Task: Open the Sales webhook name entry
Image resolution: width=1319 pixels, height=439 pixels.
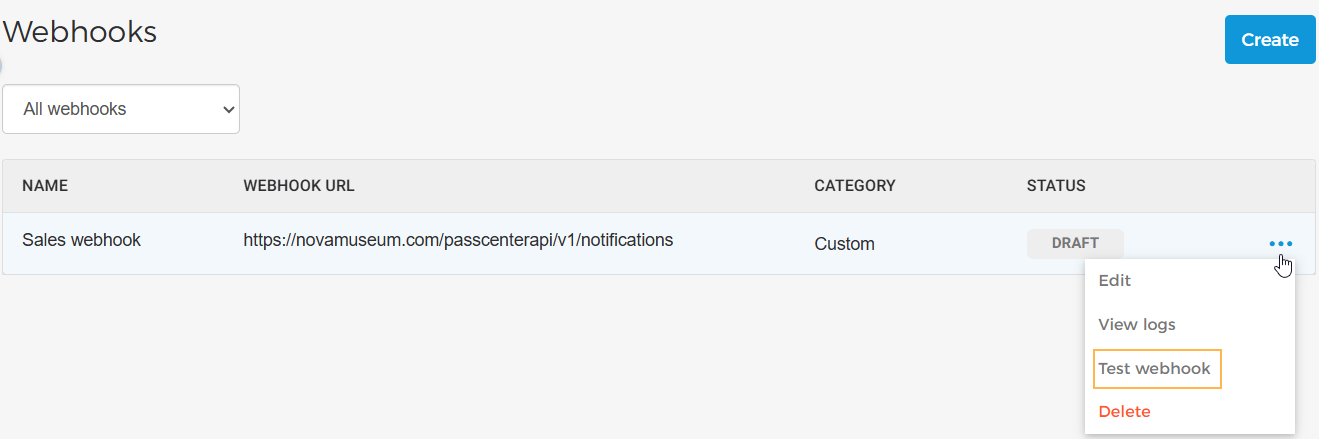Action: pos(81,240)
